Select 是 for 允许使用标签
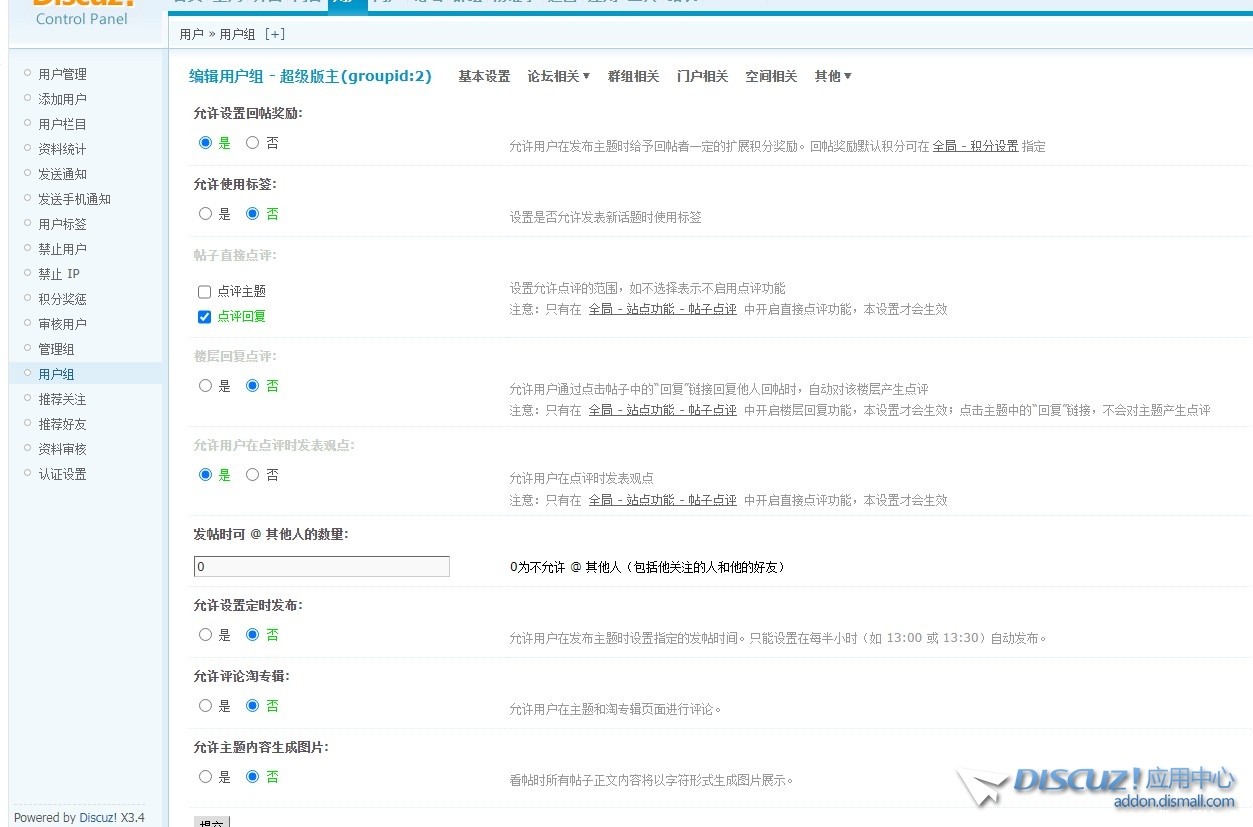This screenshot has height=827, width=1253. [206, 214]
